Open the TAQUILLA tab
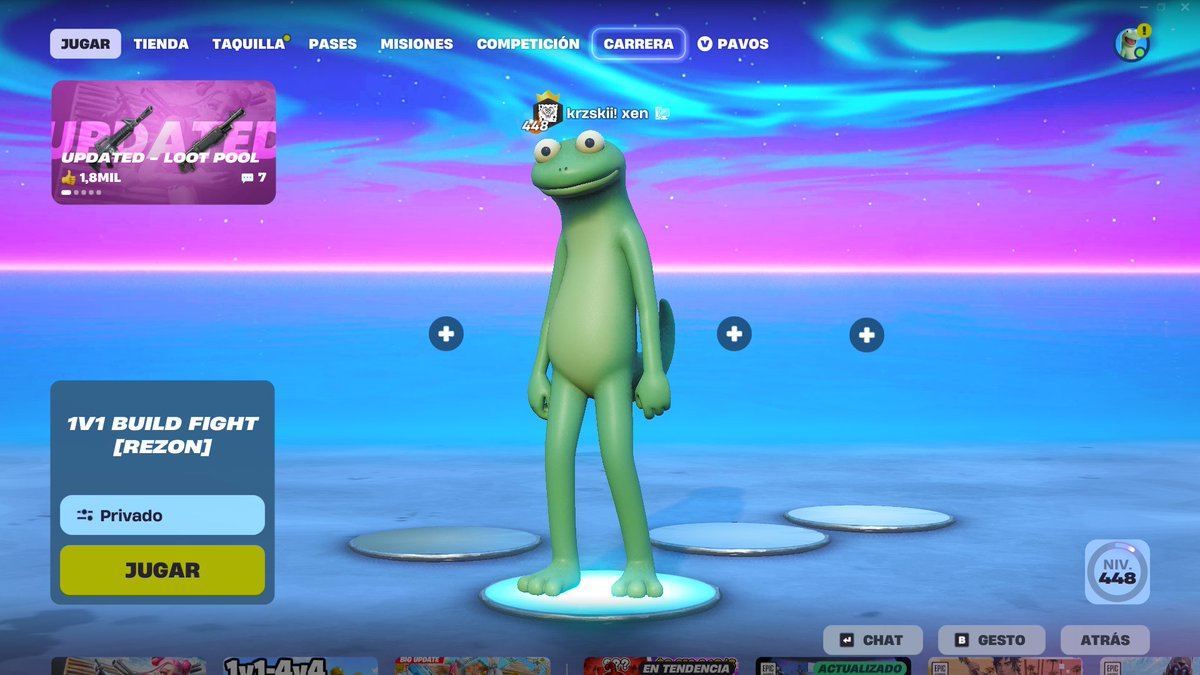1200x675 pixels. coord(249,44)
